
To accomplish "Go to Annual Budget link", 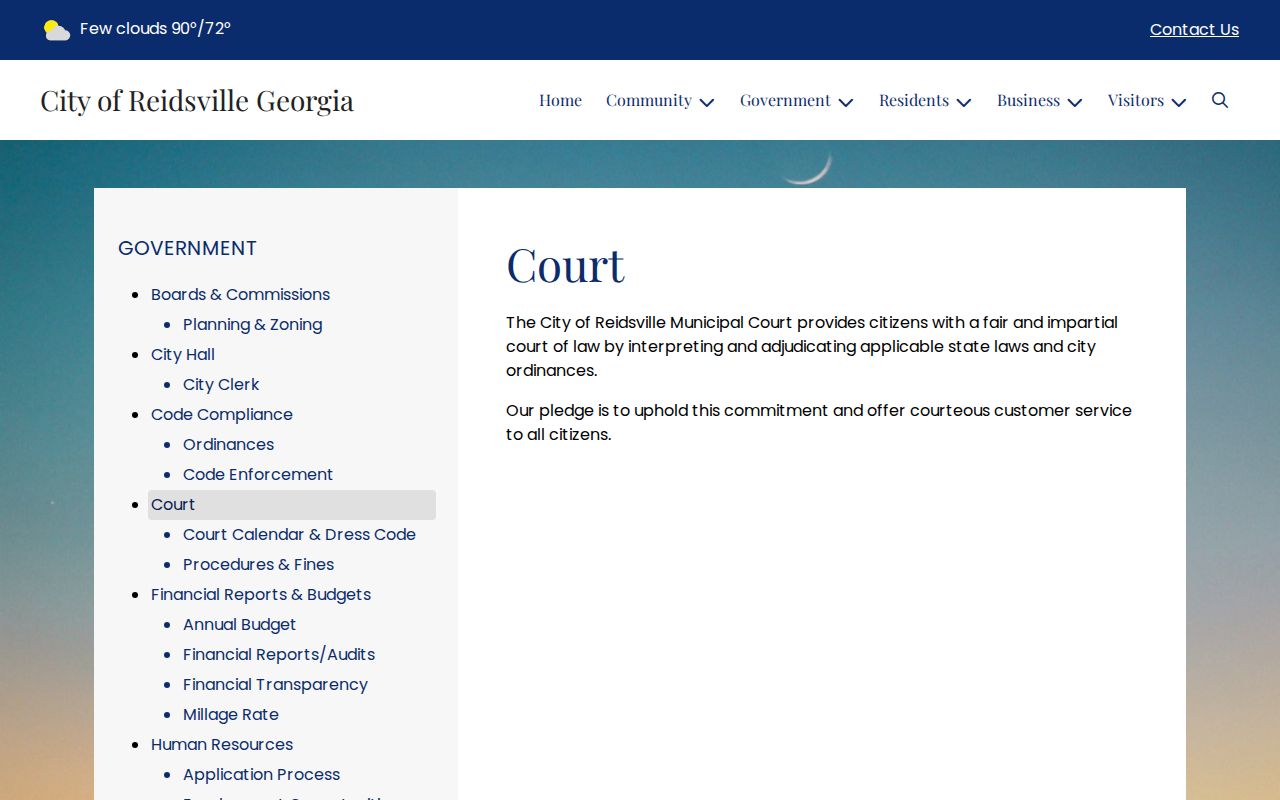I will click(239, 624).
